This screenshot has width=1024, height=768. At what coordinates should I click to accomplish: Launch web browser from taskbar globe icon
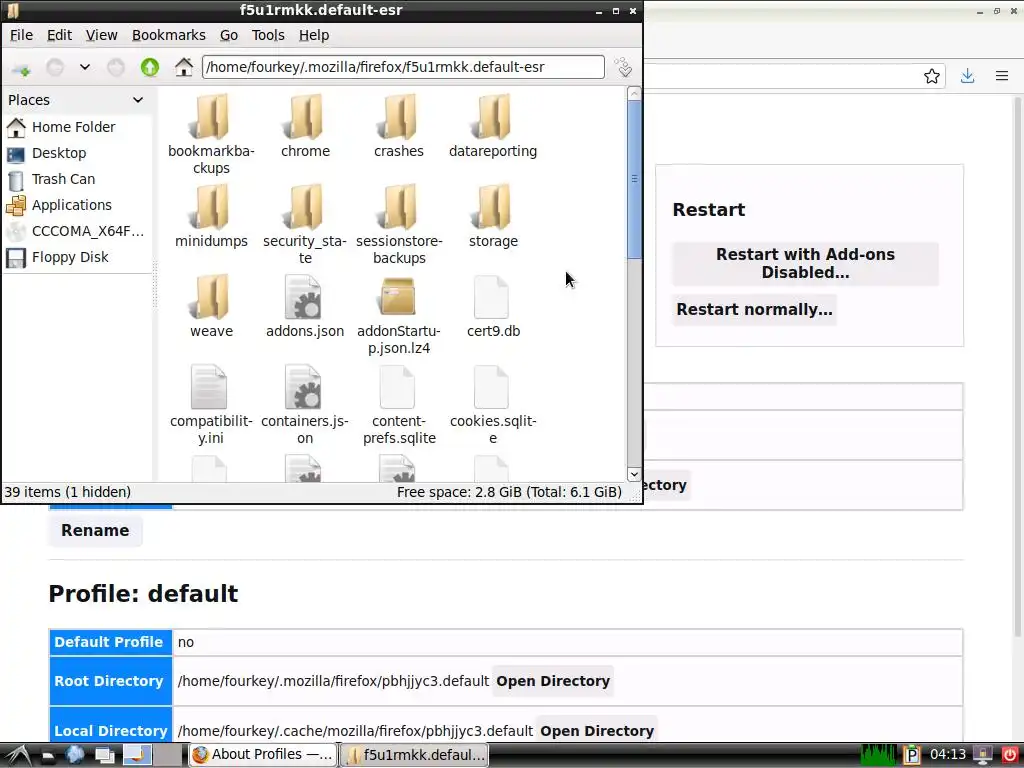[75, 755]
